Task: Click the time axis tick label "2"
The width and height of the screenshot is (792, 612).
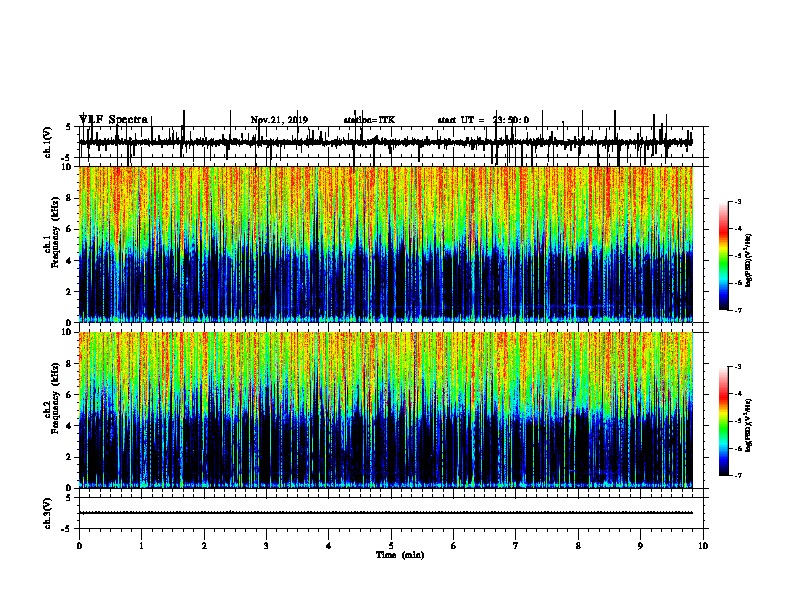Action: pos(204,546)
